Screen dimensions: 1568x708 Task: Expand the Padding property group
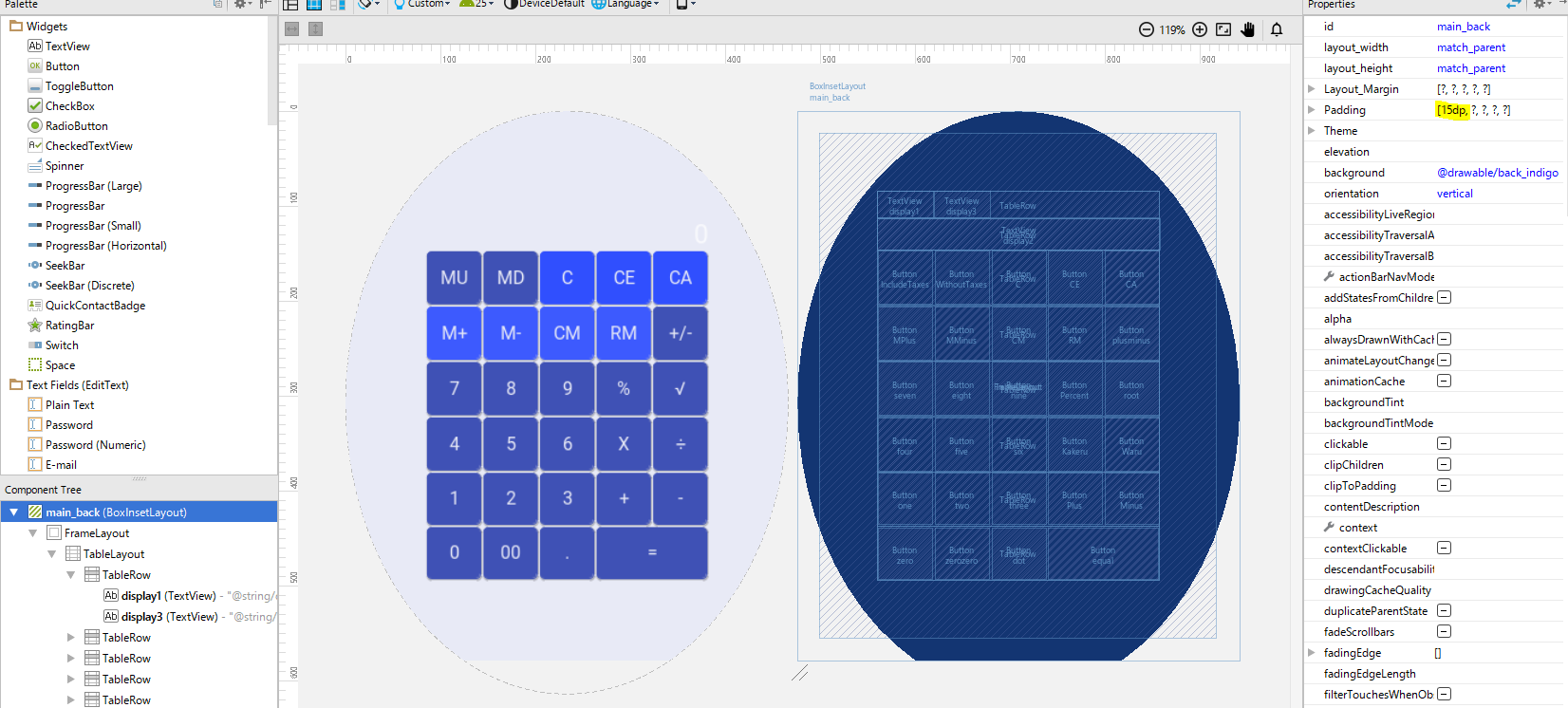1312,110
